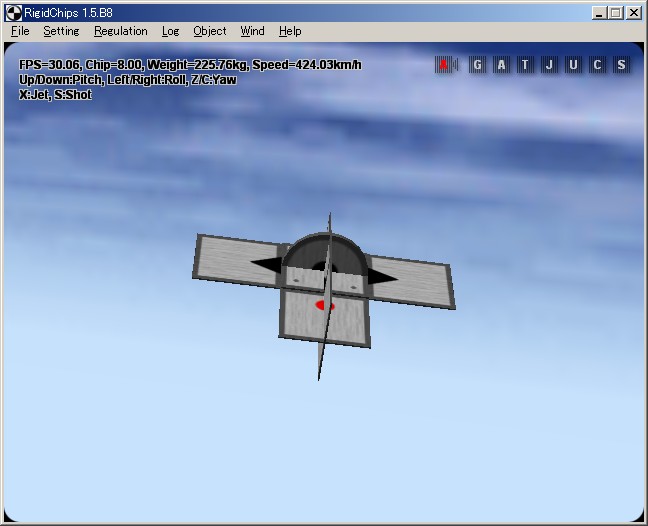Close the RigidChips window
The height and width of the screenshot is (526, 648).
point(634,13)
